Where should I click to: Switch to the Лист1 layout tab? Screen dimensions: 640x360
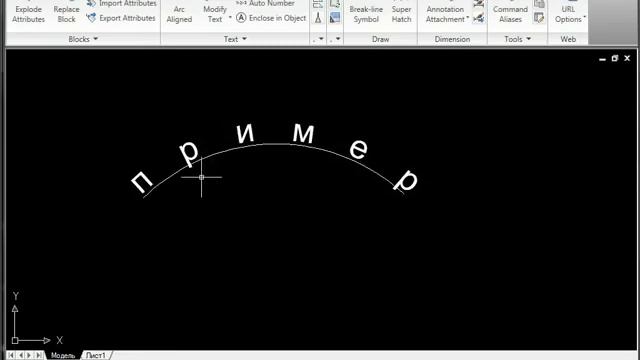tap(96, 356)
